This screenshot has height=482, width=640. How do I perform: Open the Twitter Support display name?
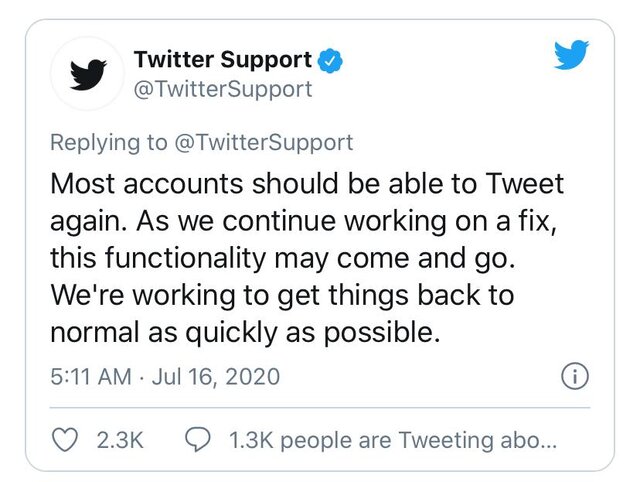point(222,59)
